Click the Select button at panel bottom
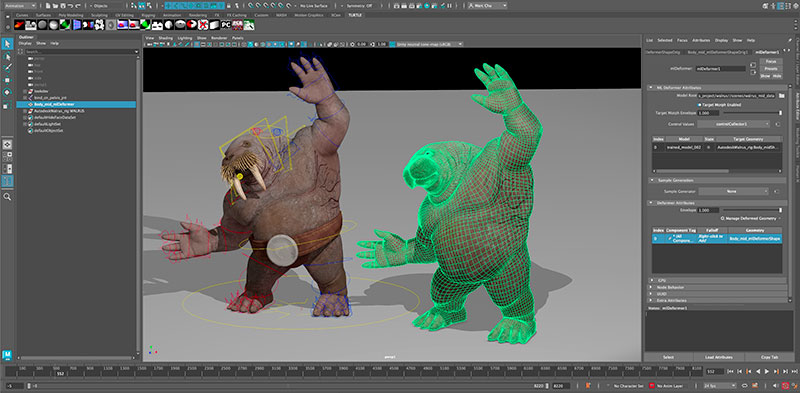The height and width of the screenshot is (393, 800). 668,357
